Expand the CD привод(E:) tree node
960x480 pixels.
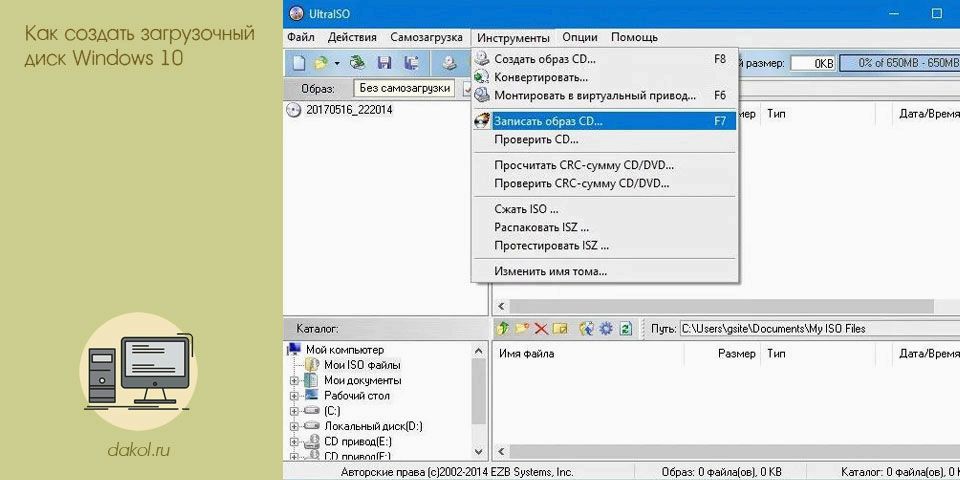(x=294, y=442)
